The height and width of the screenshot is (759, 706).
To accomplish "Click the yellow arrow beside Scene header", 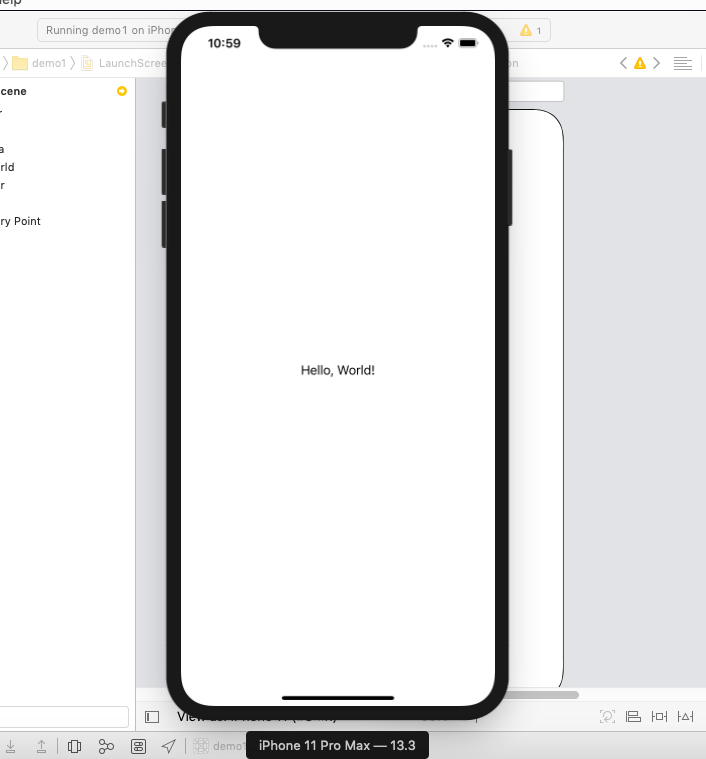I will (x=122, y=91).
